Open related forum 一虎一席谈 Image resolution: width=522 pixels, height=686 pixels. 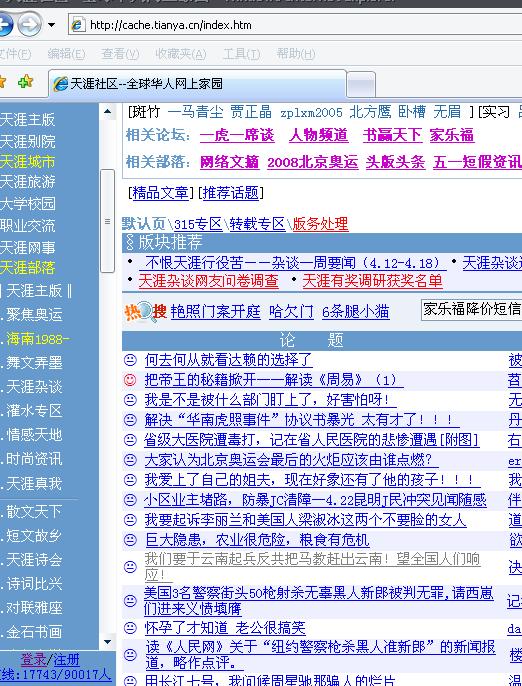[x=237, y=135]
